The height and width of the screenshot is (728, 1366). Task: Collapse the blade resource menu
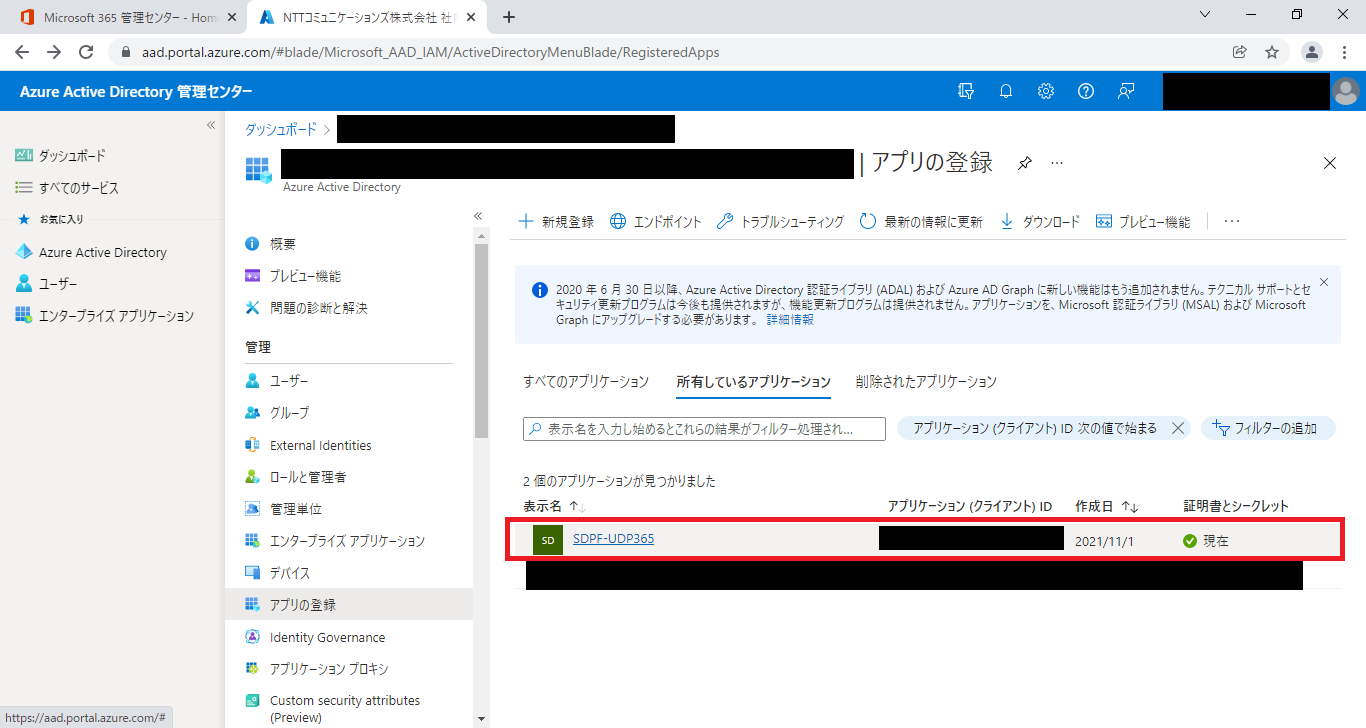pyautogui.click(x=478, y=216)
